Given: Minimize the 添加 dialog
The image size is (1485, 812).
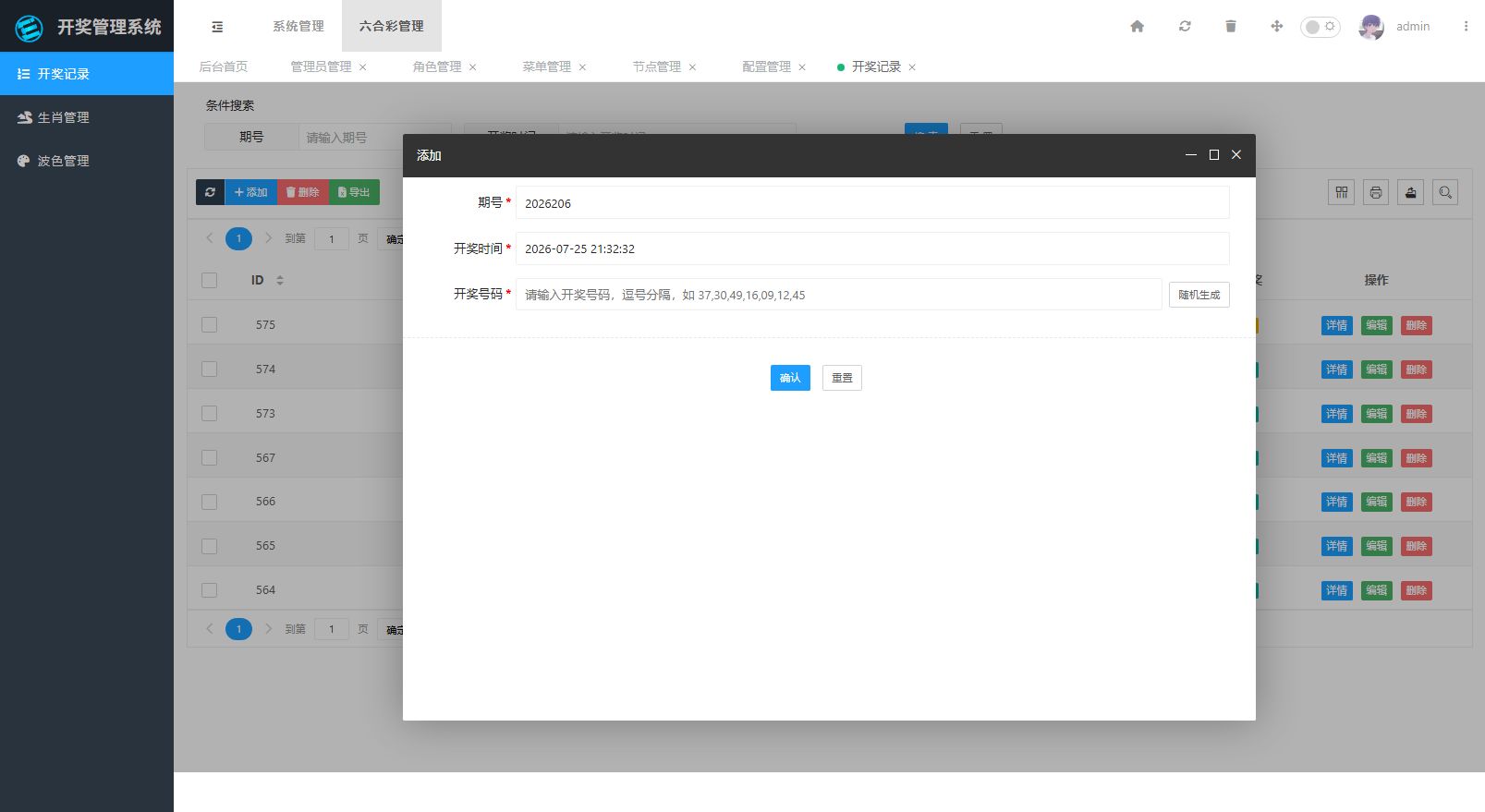Looking at the screenshot, I should click(1191, 155).
